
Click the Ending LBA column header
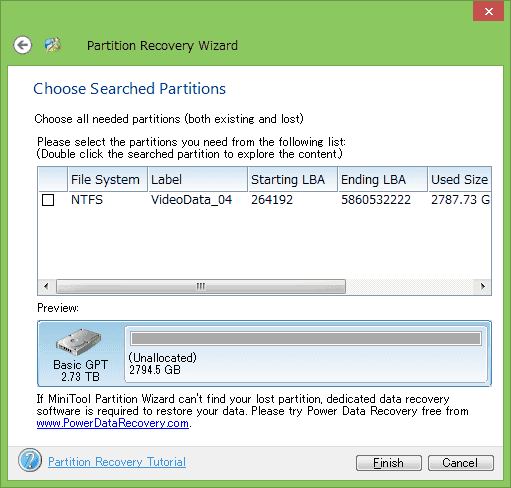[383, 179]
